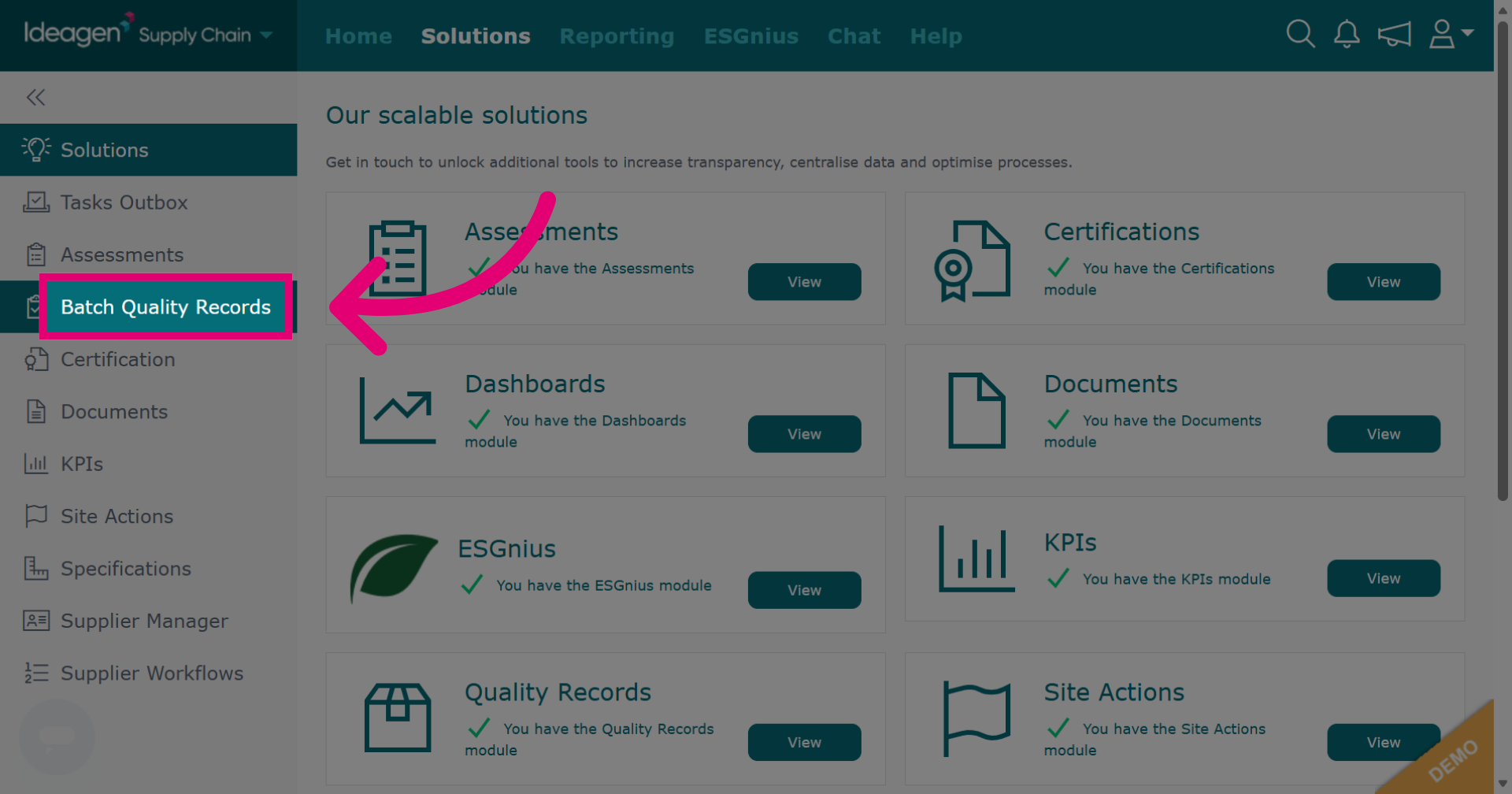The width and height of the screenshot is (1512, 794).
Task: Open Tasks Outbox in sidebar
Action: pyautogui.click(x=148, y=202)
